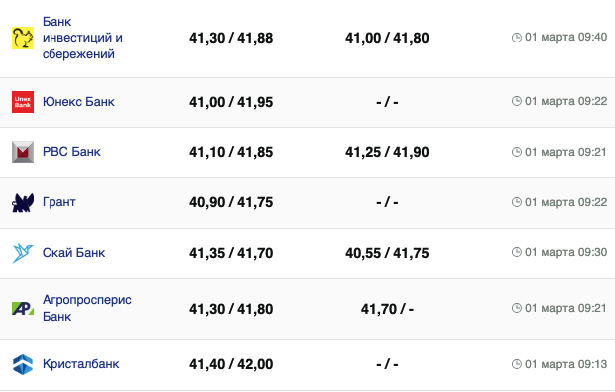Screen dimensions: 615x392
Task: Select the 41,35 / 41,70 rate cell
Action: [231, 253]
